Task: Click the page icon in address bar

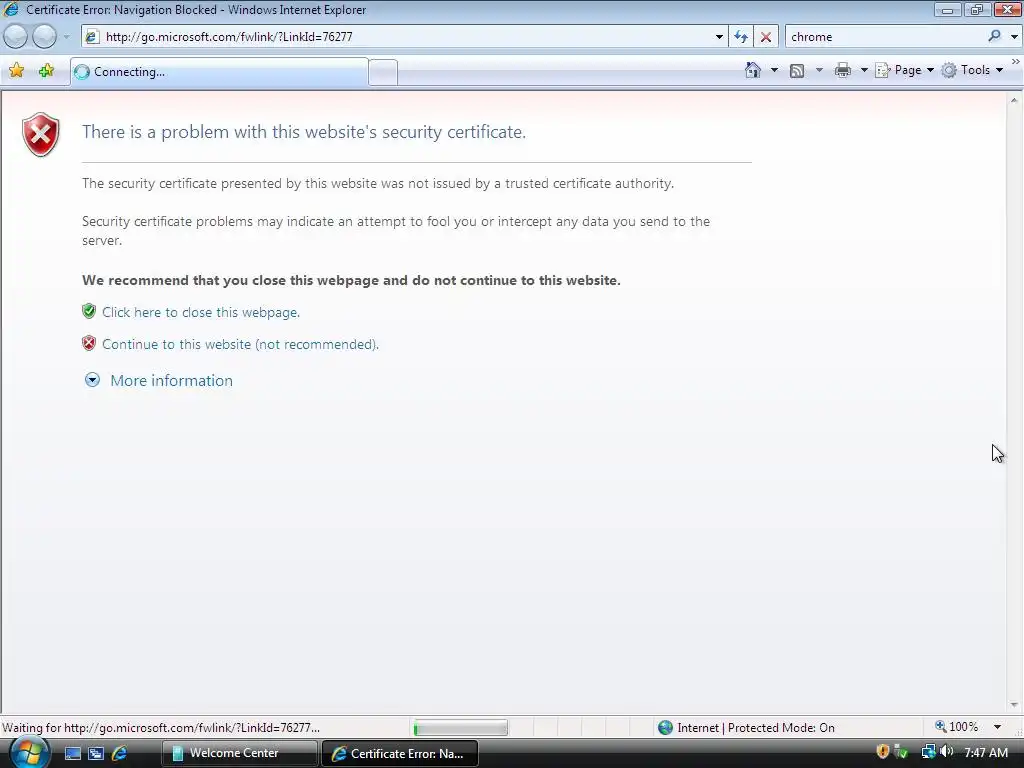Action: pos(92,37)
